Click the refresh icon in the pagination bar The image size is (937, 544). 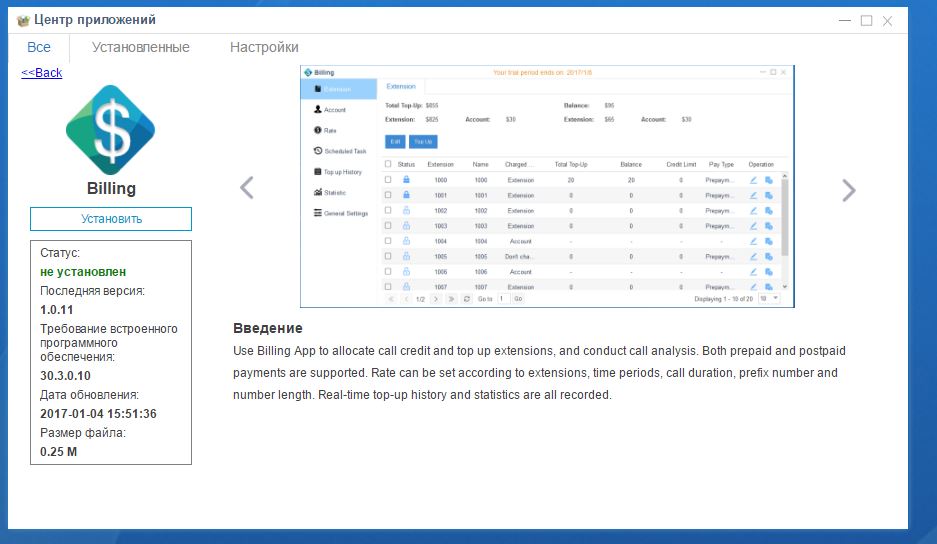(466, 299)
